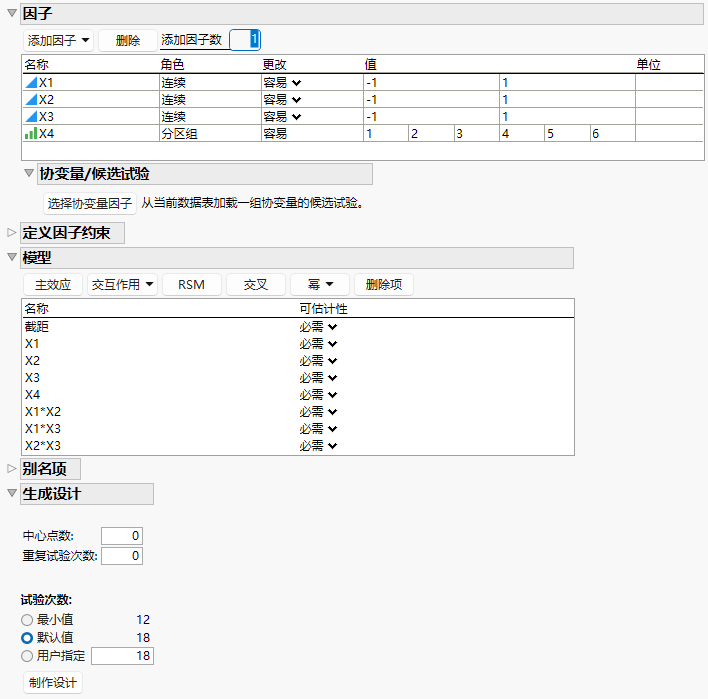Click the 交叉 button
708x699 pixels.
[x=256, y=284]
